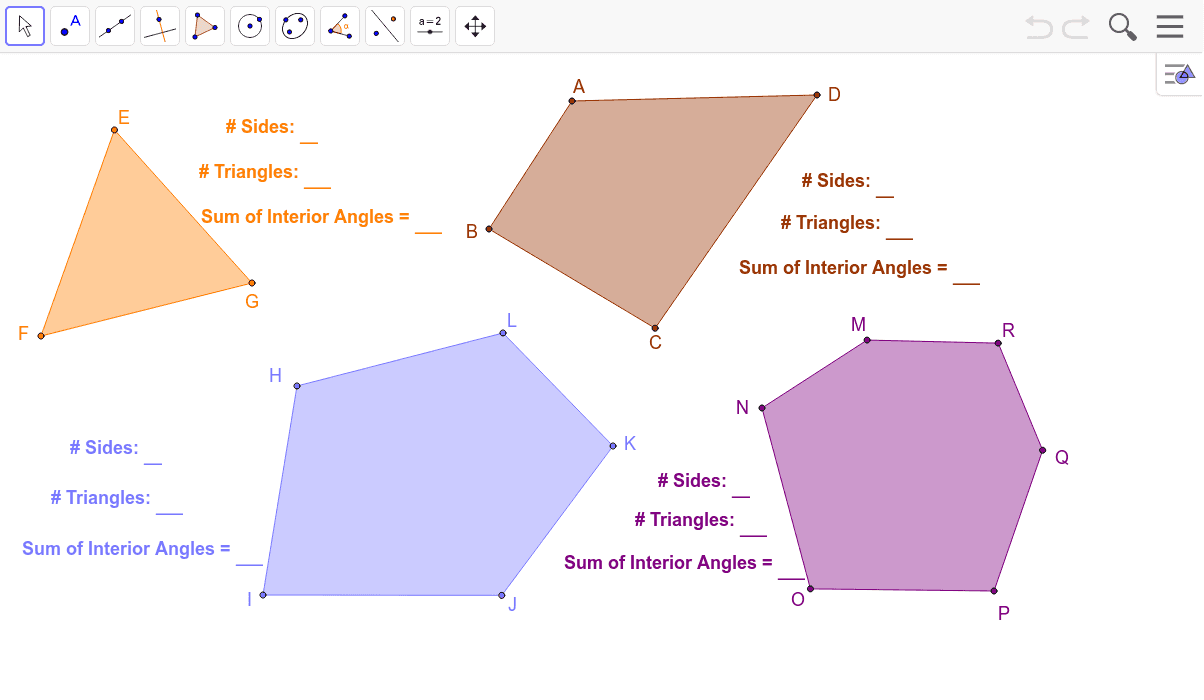Click vertex O of the purple hexagon
The width and height of the screenshot is (1204, 700).
pyautogui.click(x=810, y=588)
